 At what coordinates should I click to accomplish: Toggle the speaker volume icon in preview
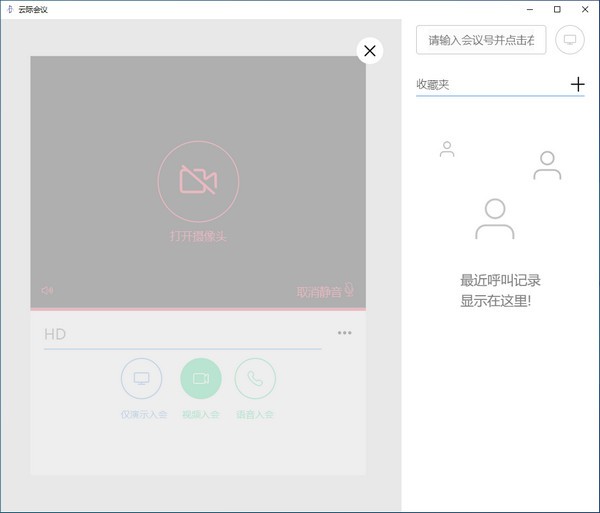pos(46,291)
